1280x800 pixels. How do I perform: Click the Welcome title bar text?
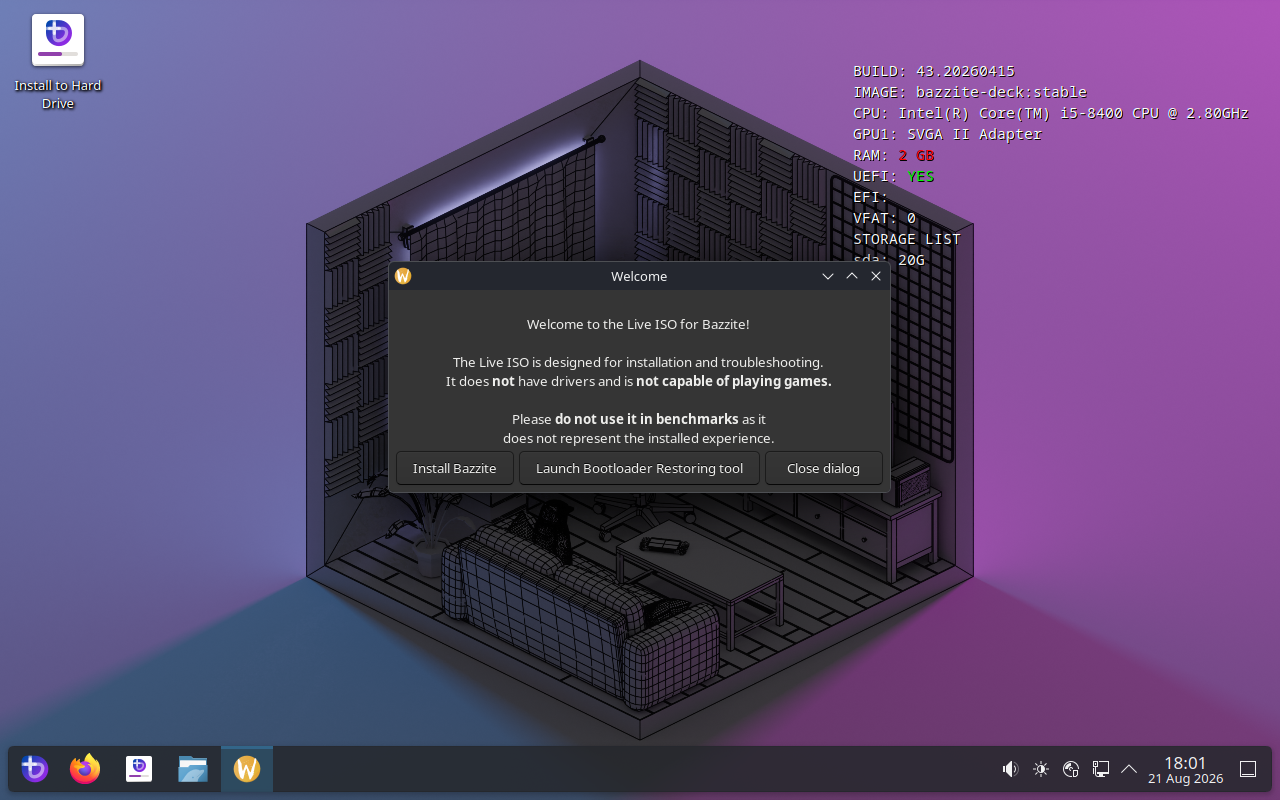point(639,276)
